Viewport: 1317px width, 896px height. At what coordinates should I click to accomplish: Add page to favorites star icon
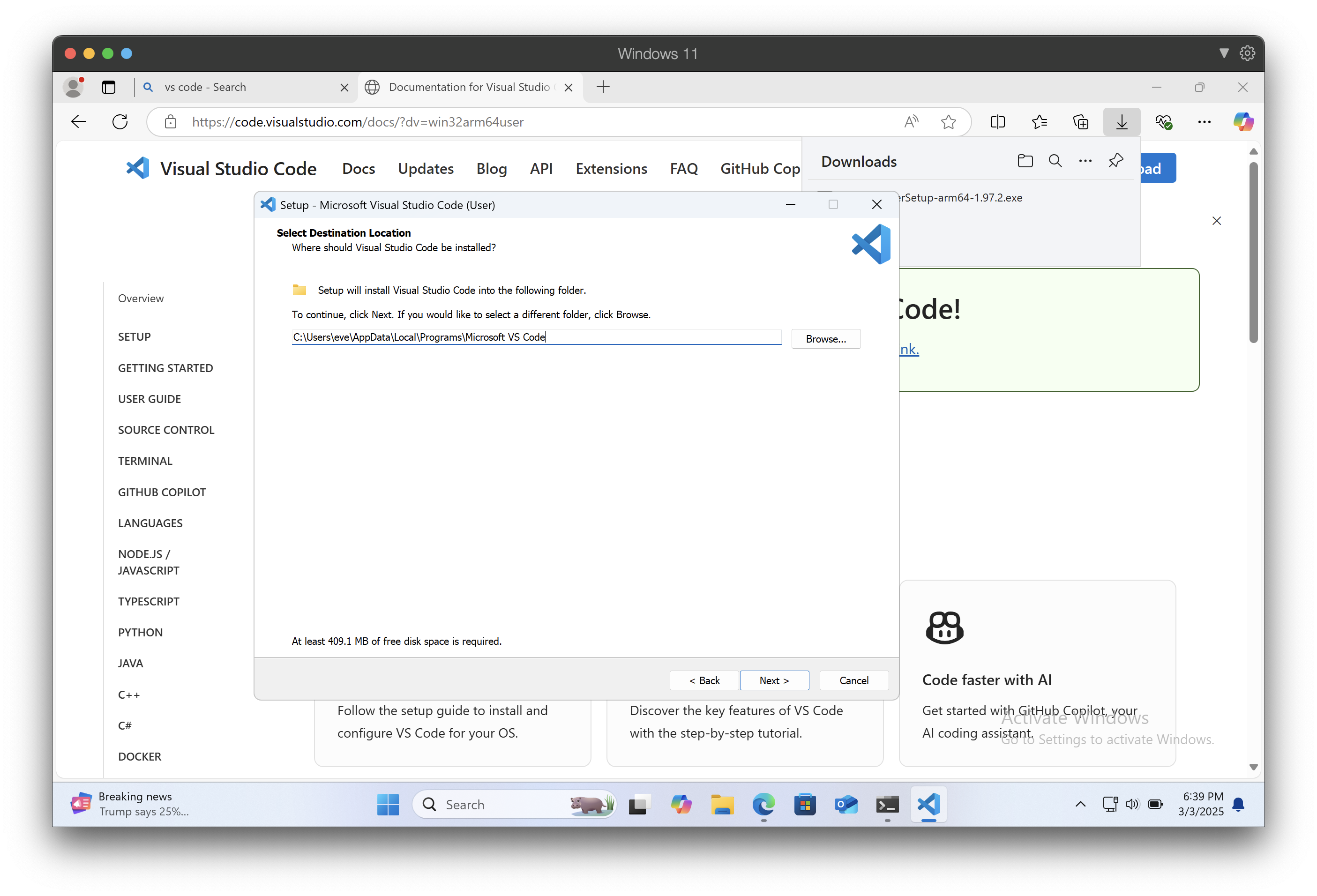click(949, 122)
